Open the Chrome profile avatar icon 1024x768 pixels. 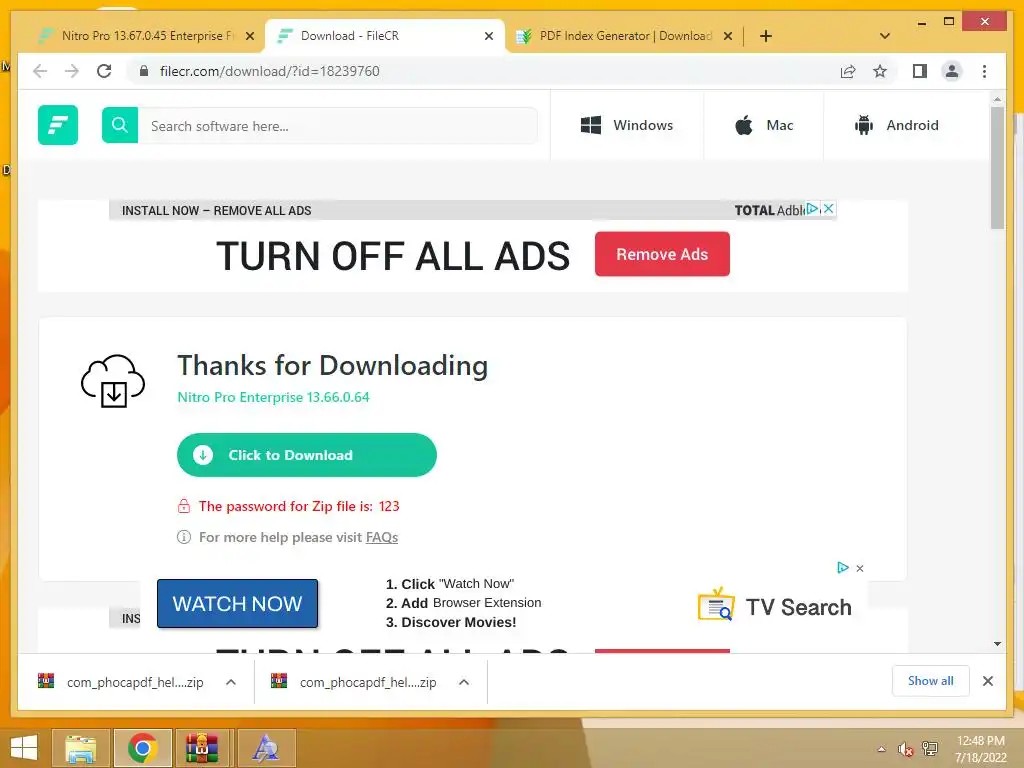[952, 71]
